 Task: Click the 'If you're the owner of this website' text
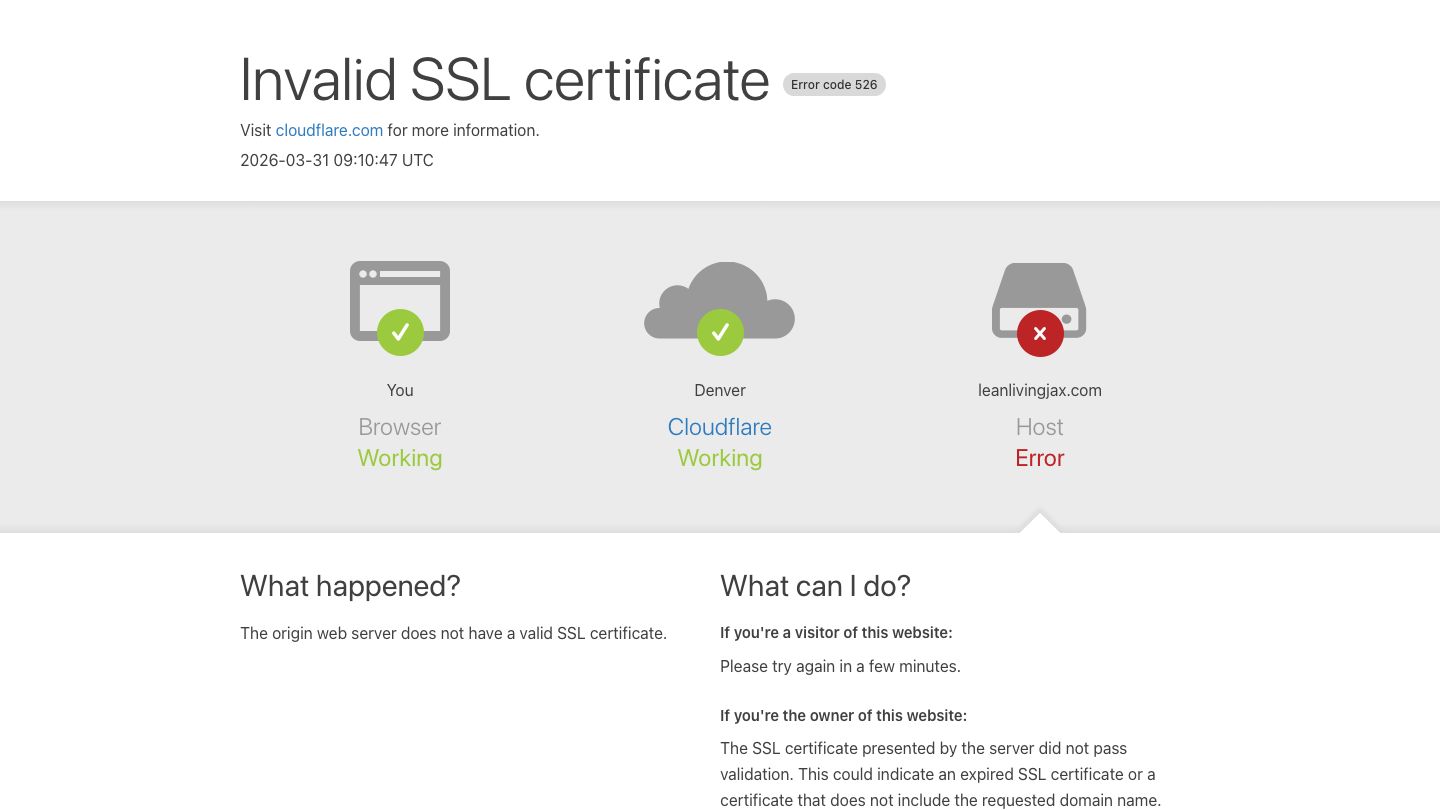tap(843, 716)
